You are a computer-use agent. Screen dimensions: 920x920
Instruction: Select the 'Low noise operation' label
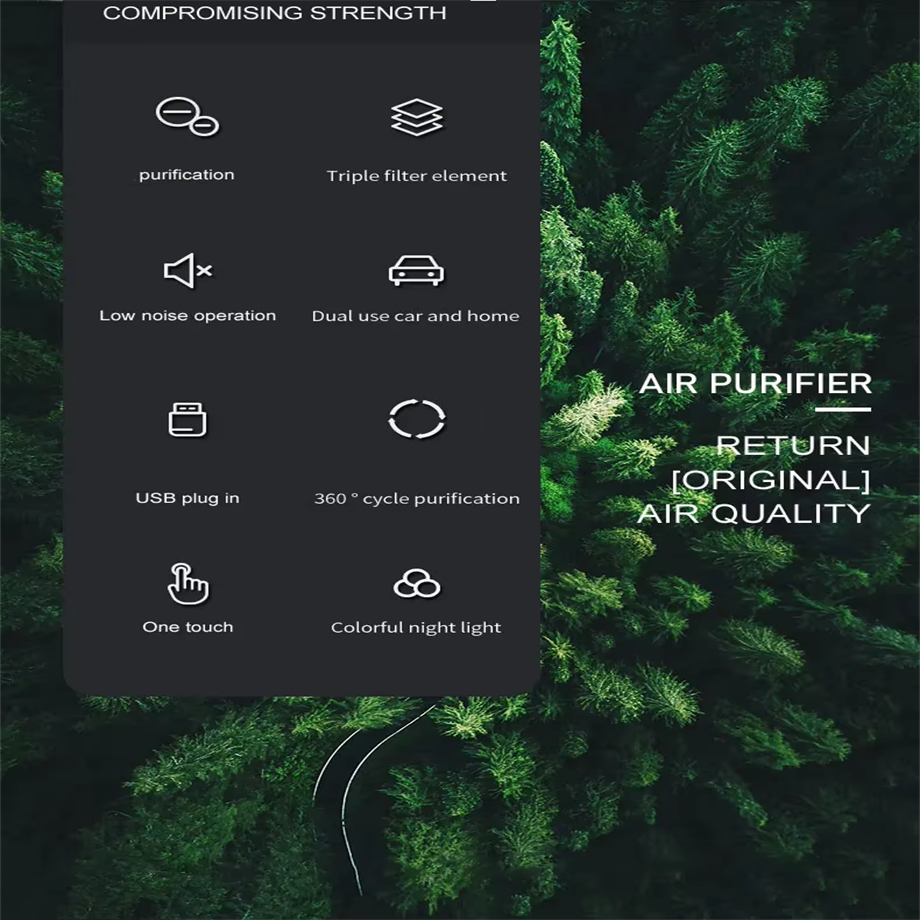click(188, 316)
